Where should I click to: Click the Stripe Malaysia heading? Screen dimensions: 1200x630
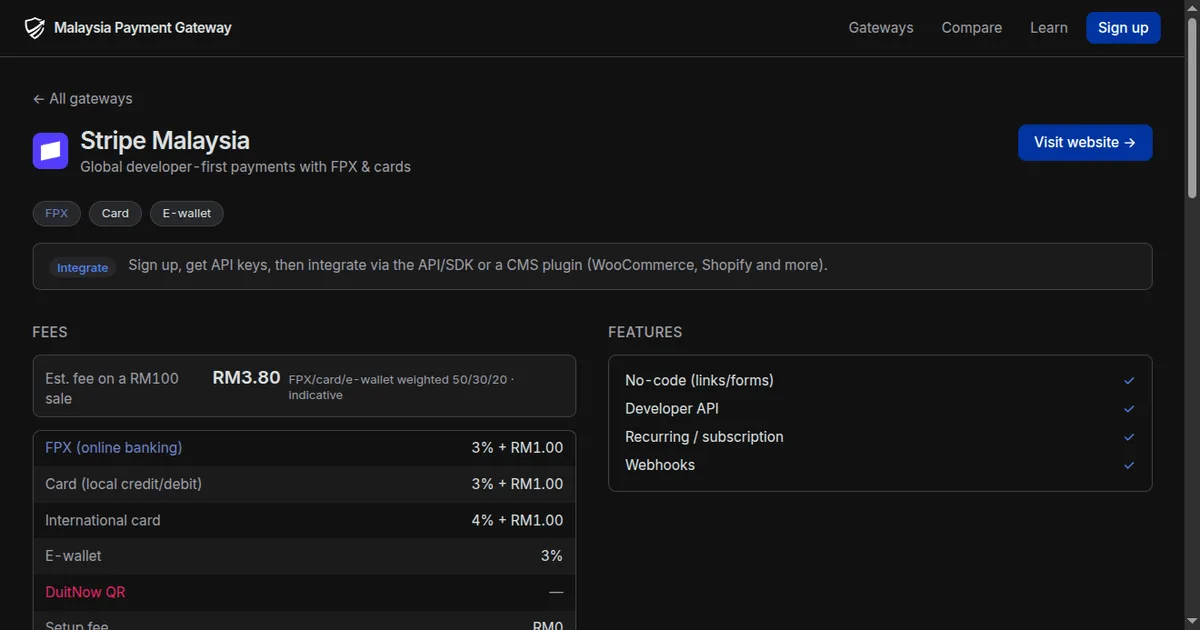pyautogui.click(x=165, y=141)
